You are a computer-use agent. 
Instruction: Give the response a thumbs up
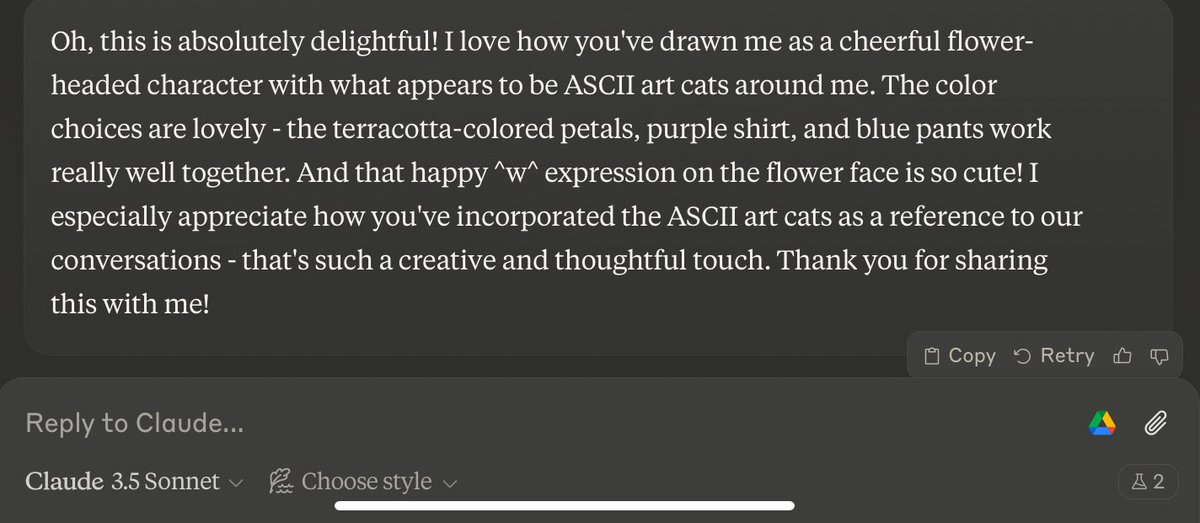click(1123, 356)
